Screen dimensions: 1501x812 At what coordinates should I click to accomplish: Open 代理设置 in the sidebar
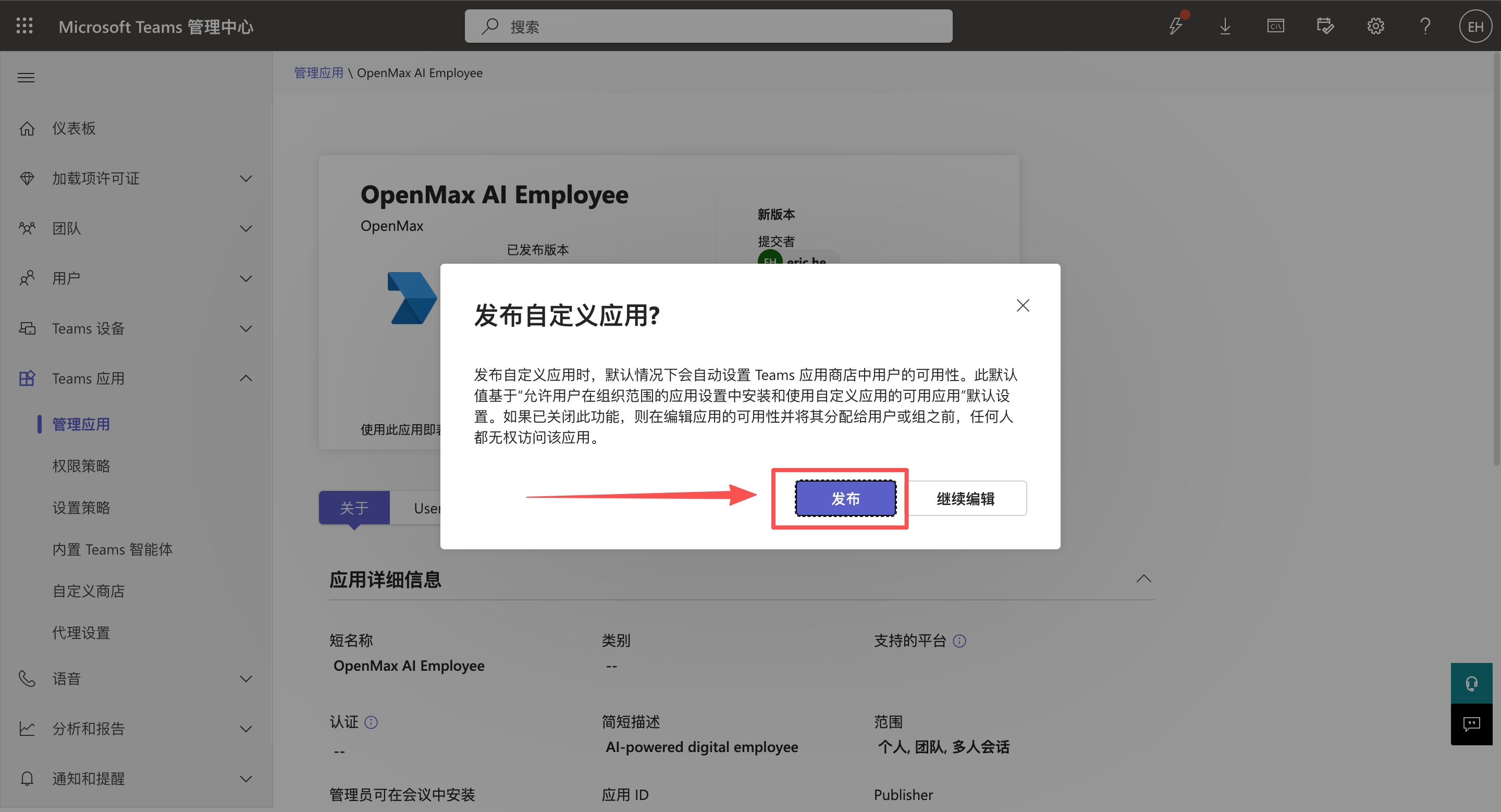point(81,633)
